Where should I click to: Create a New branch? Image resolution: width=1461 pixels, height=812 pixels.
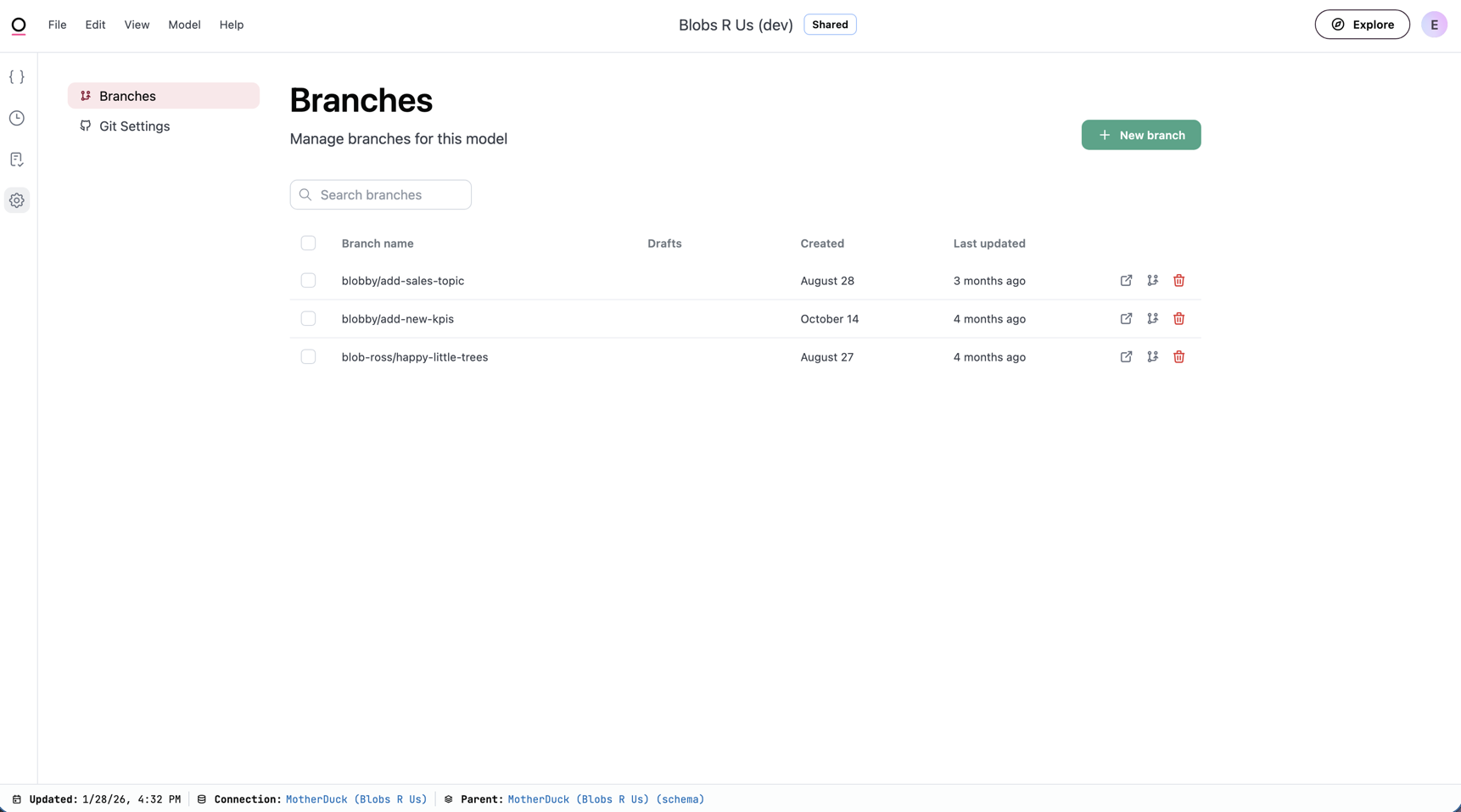(x=1141, y=135)
